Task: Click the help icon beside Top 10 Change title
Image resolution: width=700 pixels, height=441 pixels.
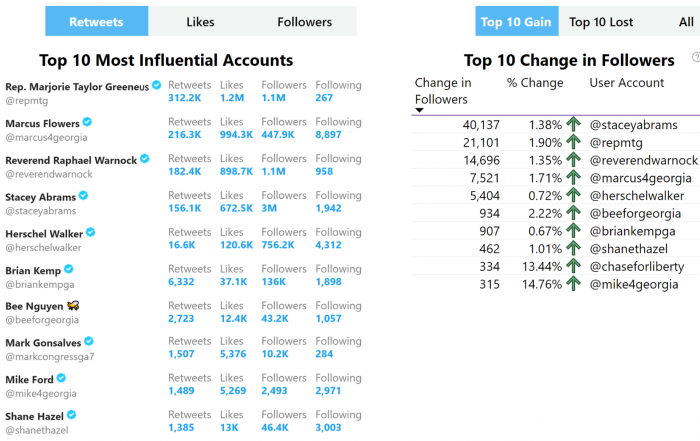Action: 696,57
